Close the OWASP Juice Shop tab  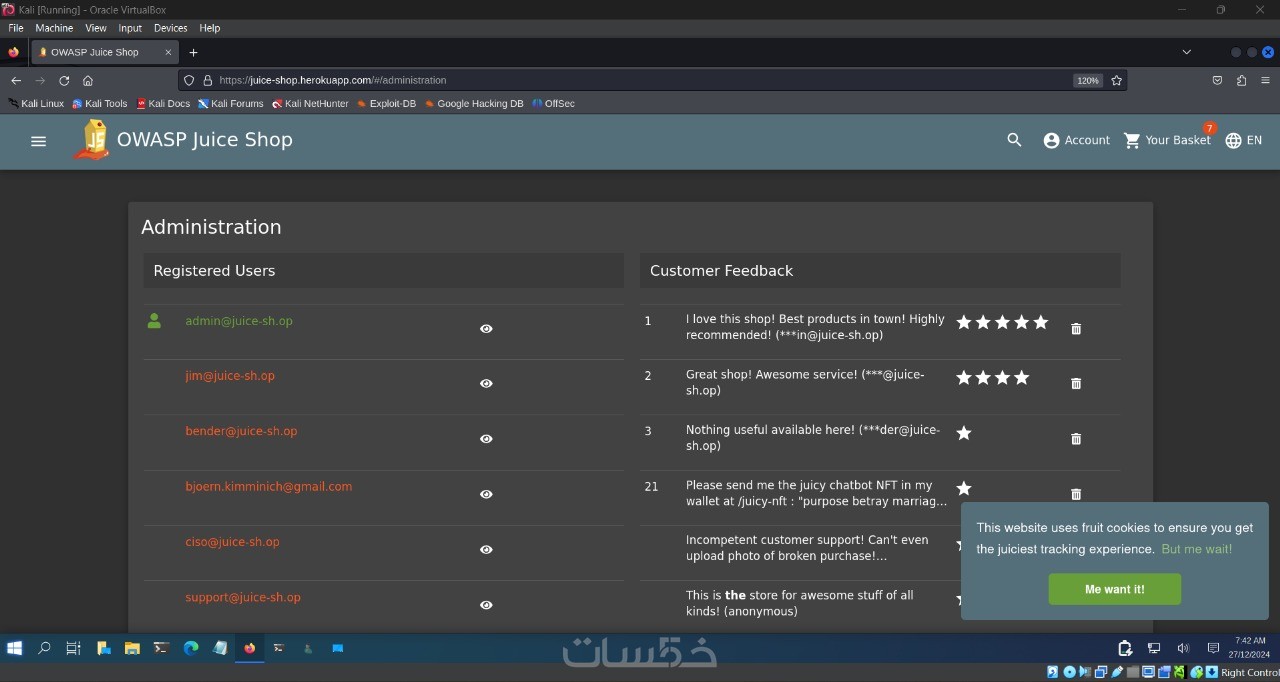[x=168, y=52]
